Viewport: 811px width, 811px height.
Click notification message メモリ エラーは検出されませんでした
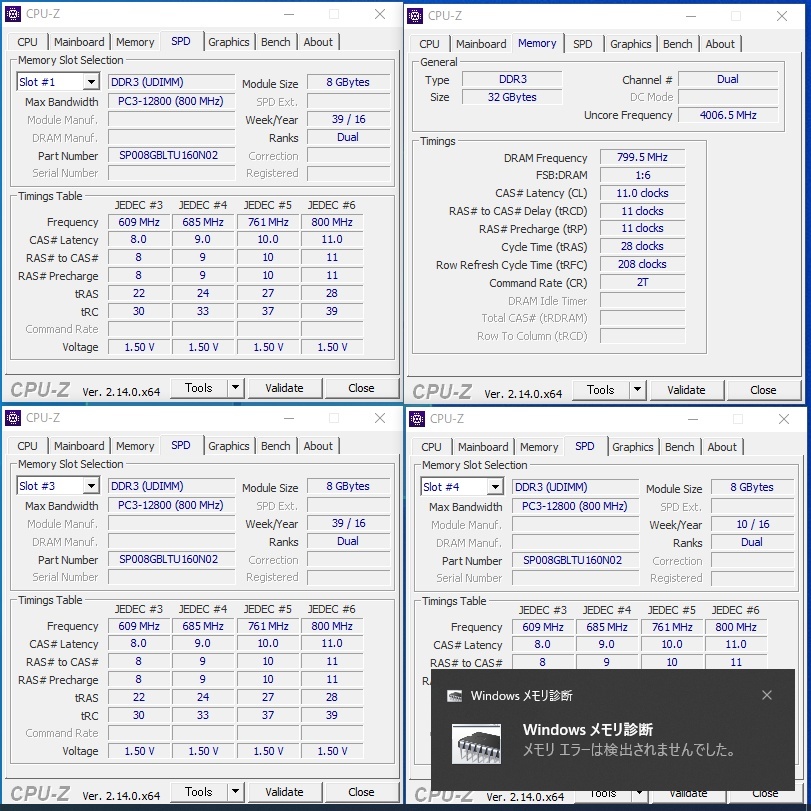click(x=629, y=750)
